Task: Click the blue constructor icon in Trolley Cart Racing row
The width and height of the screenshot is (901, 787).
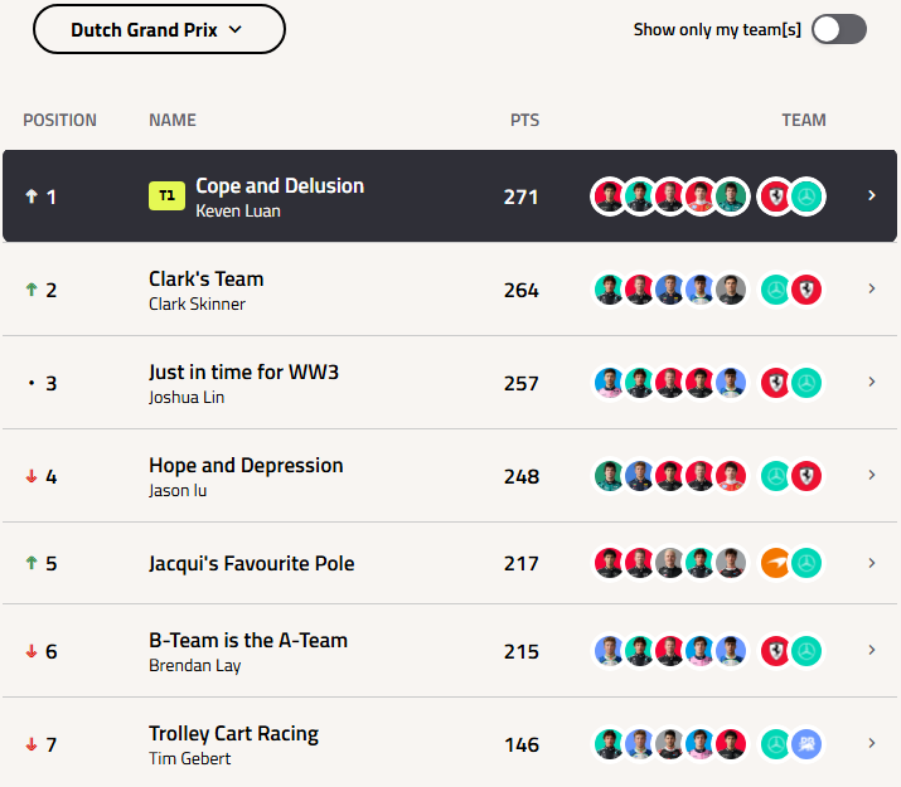Action: 806,744
